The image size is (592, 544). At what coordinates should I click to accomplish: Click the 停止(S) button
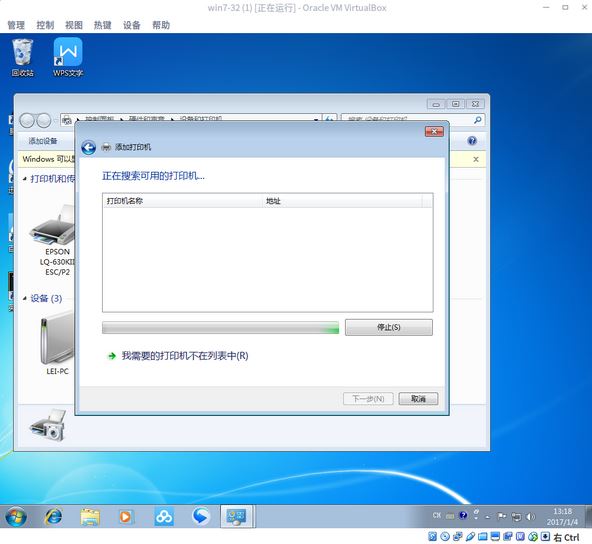388,327
